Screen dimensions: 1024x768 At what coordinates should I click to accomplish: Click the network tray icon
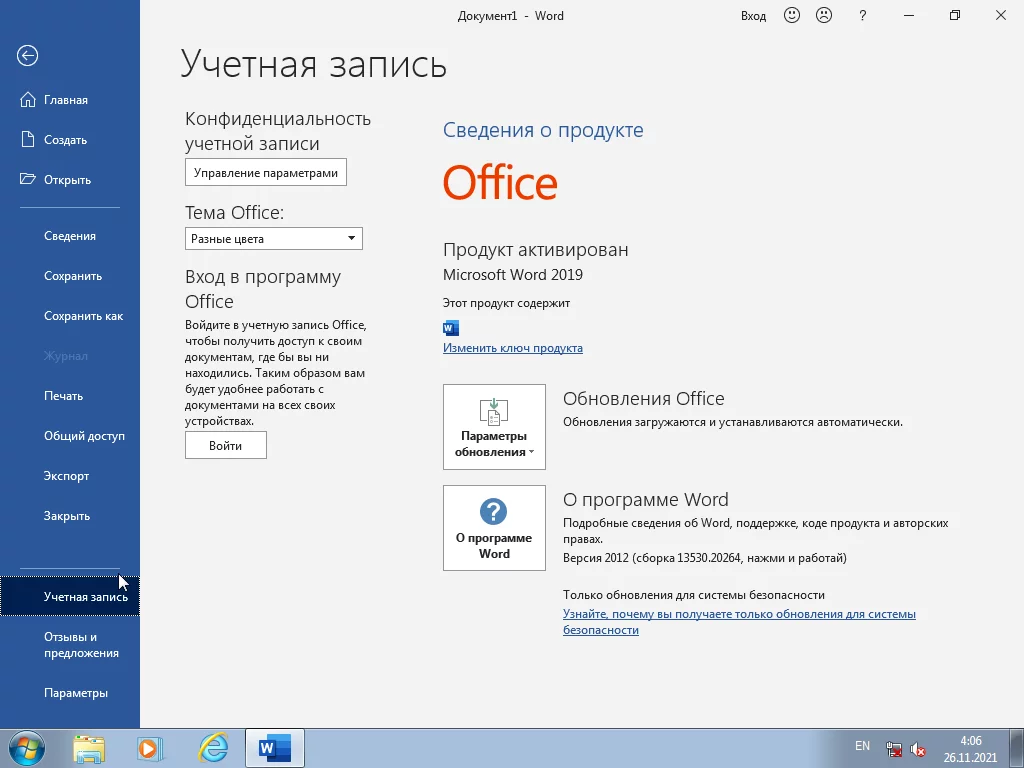(x=894, y=749)
